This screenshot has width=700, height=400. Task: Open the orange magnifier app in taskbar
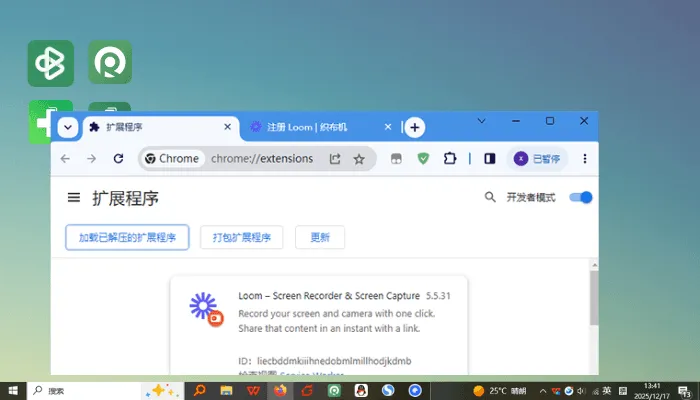199,391
